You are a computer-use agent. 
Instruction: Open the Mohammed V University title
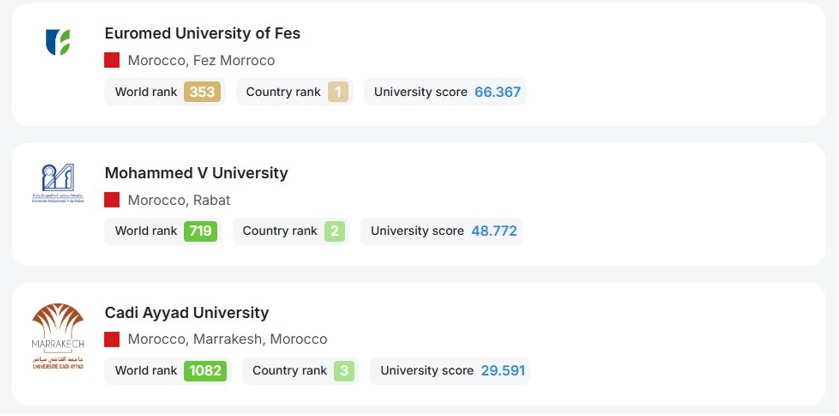click(196, 173)
